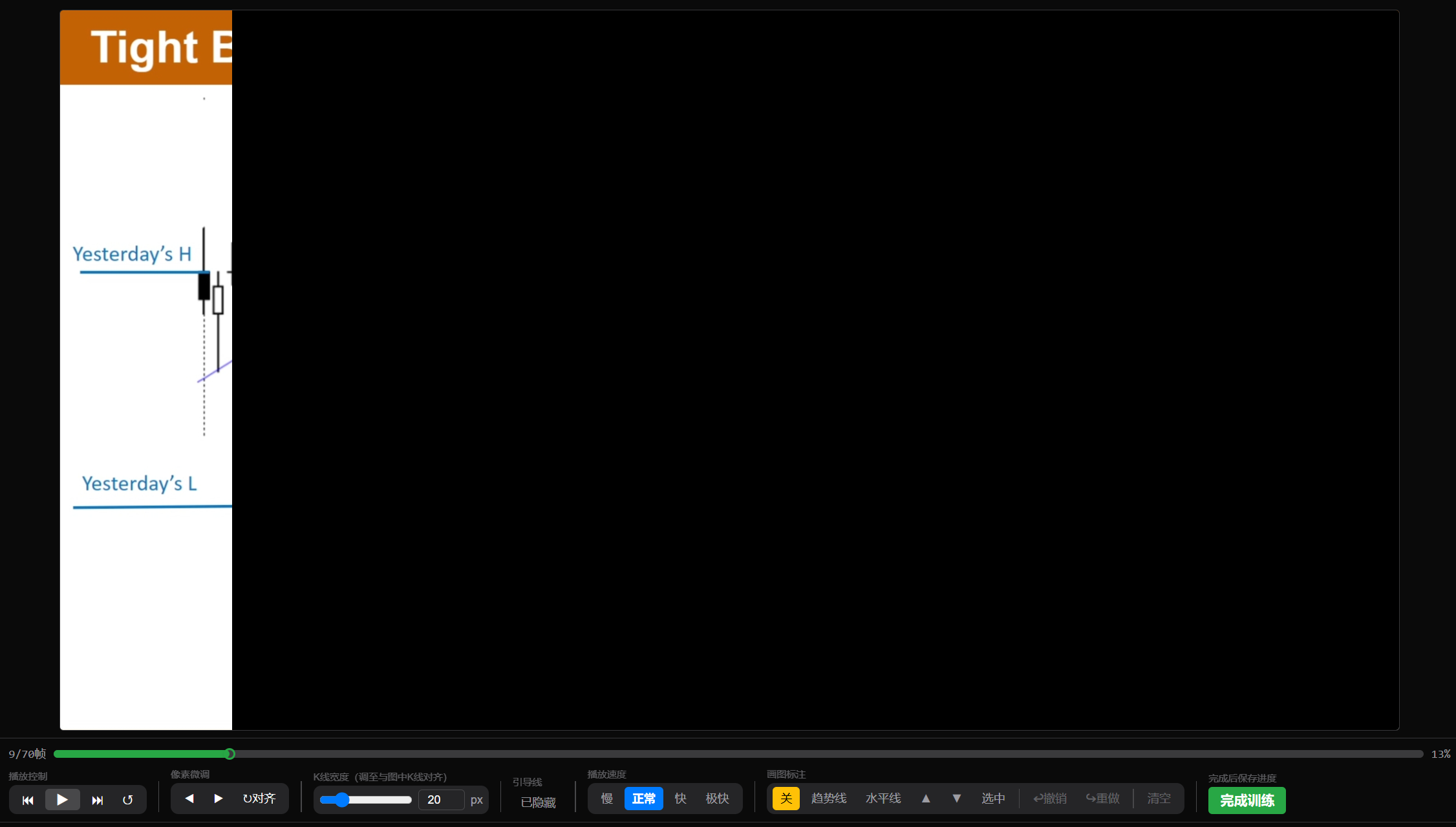
Task: Click the K-line width px input field
Action: [441, 800]
